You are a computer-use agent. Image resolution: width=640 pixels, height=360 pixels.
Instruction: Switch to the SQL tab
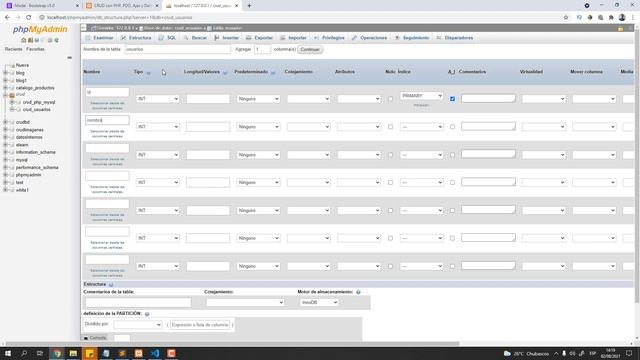pos(167,38)
